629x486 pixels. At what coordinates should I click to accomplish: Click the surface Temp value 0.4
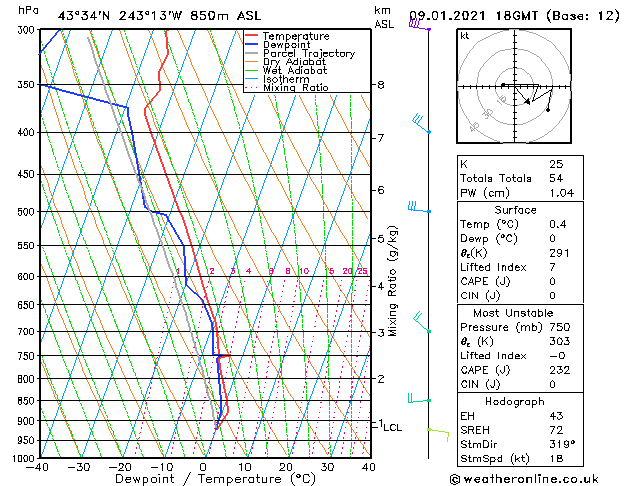click(558, 224)
